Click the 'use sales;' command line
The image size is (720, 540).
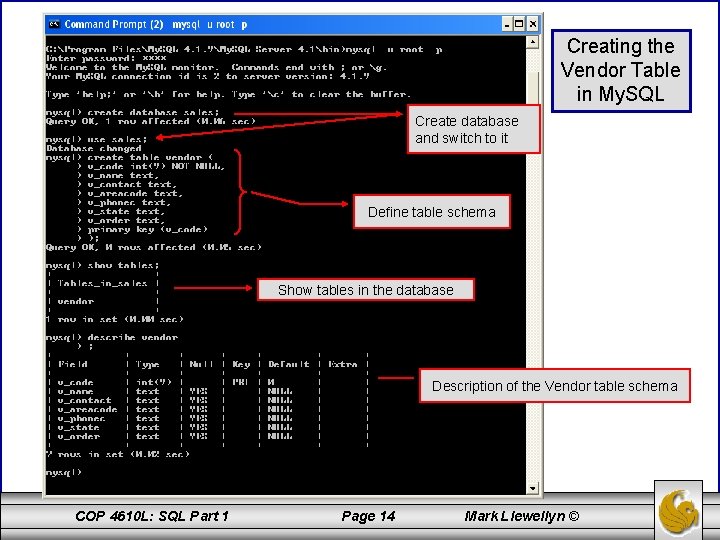(x=96, y=139)
